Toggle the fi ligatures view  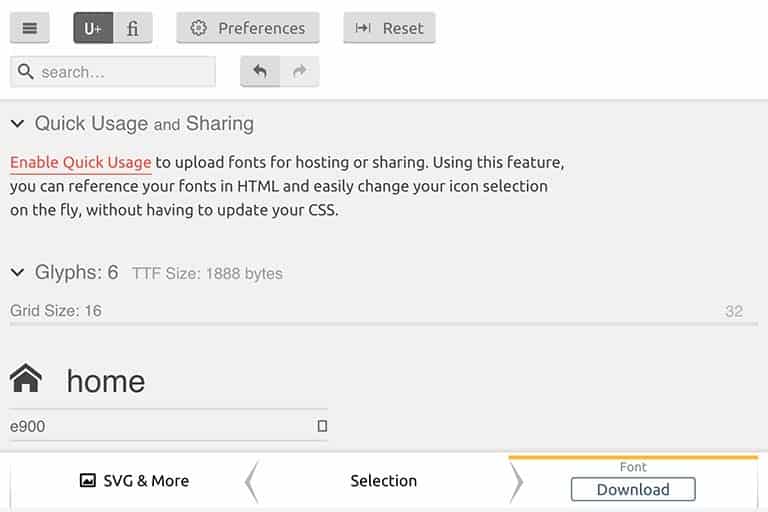[x=133, y=28]
